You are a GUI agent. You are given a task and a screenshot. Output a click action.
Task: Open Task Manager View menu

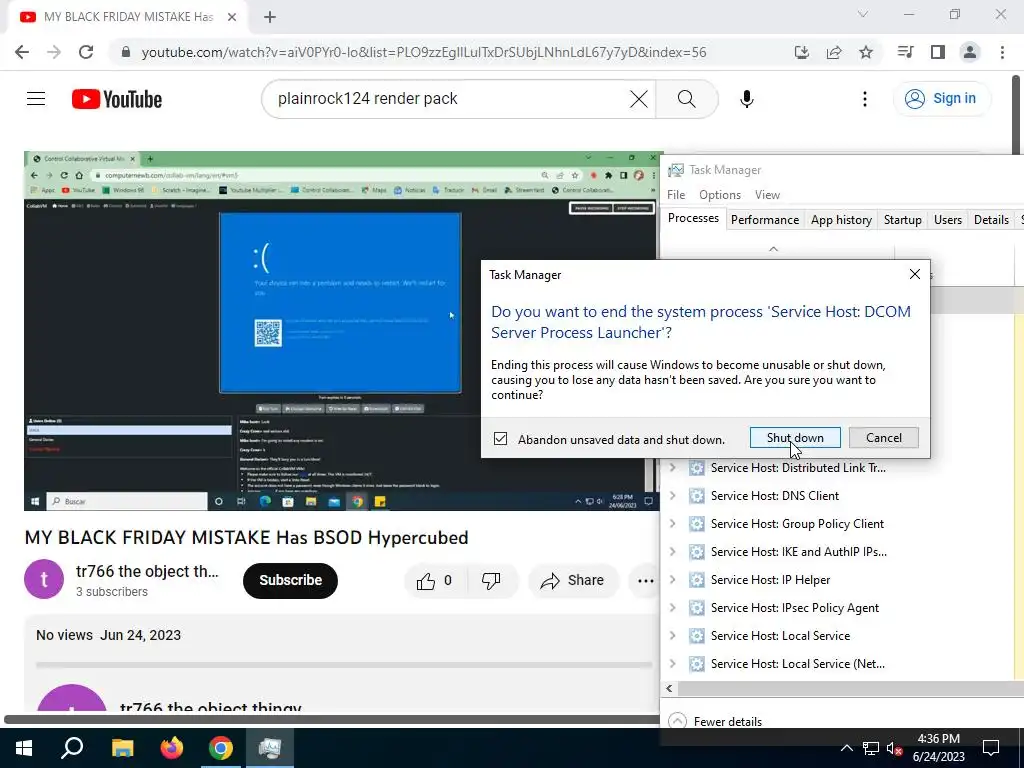[767, 195]
